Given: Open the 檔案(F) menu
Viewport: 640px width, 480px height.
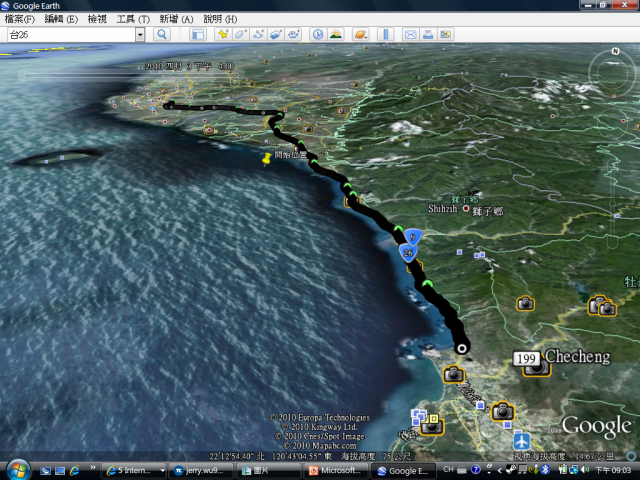Looking at the screenshot, I should [x=20, y=19].
